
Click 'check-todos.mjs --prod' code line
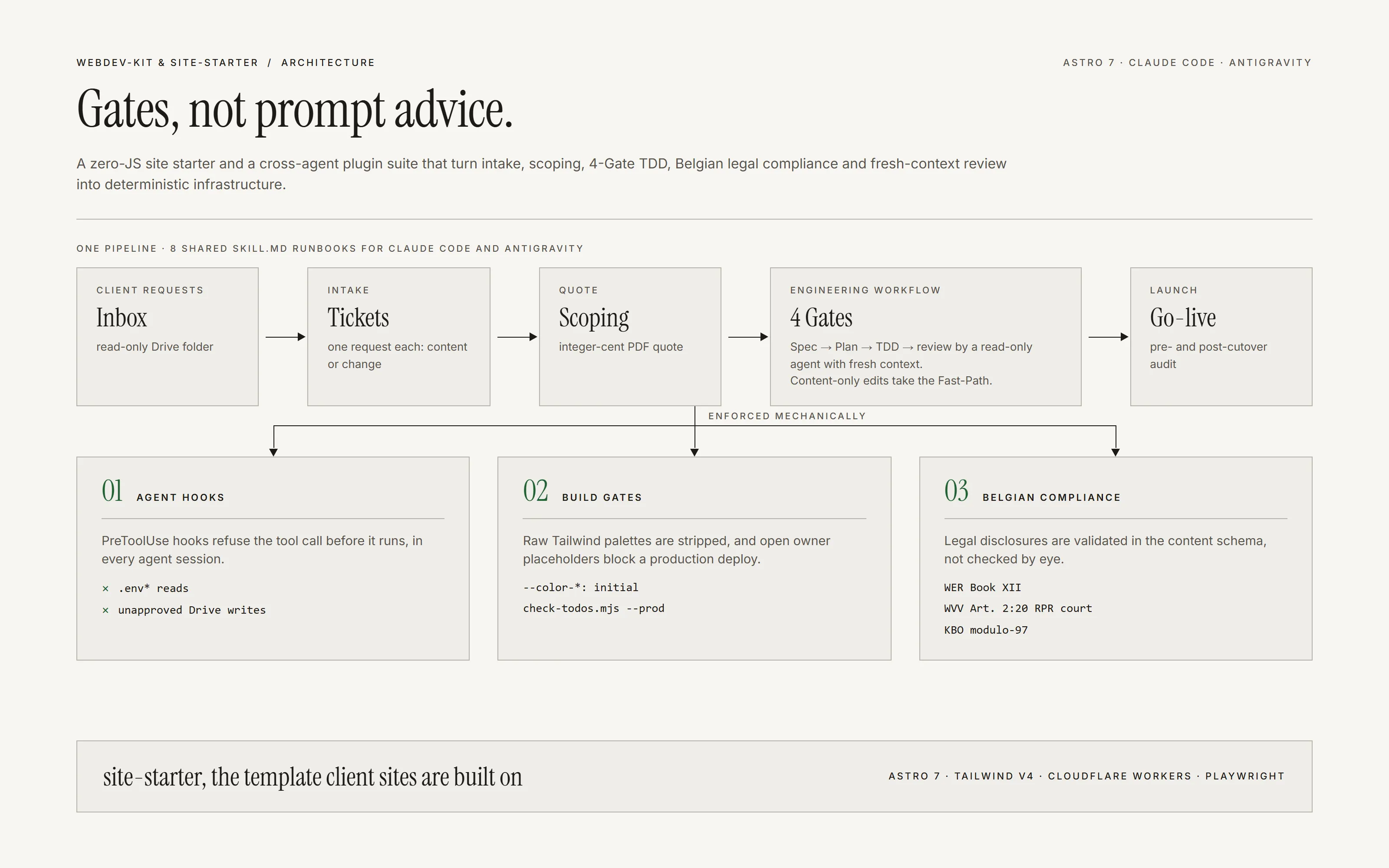[x=593, y=608]
